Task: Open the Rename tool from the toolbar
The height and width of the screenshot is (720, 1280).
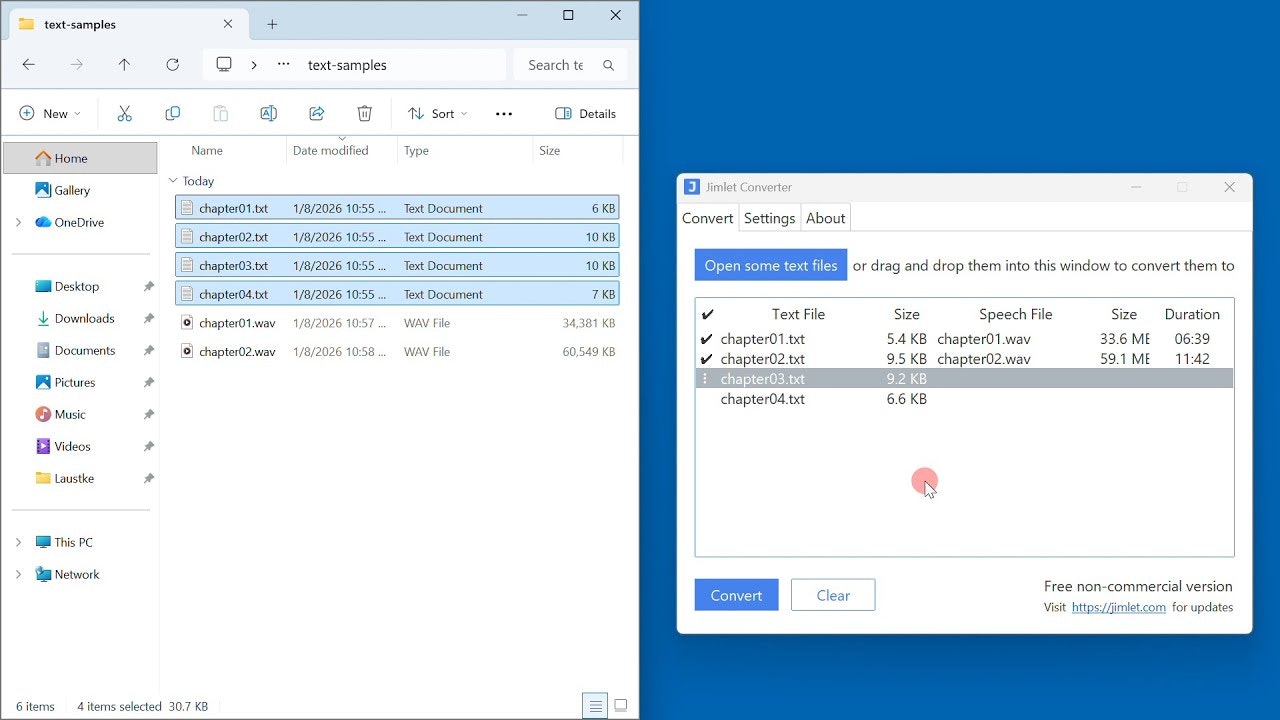Action: pyautogui.click(x=268, y=113)
